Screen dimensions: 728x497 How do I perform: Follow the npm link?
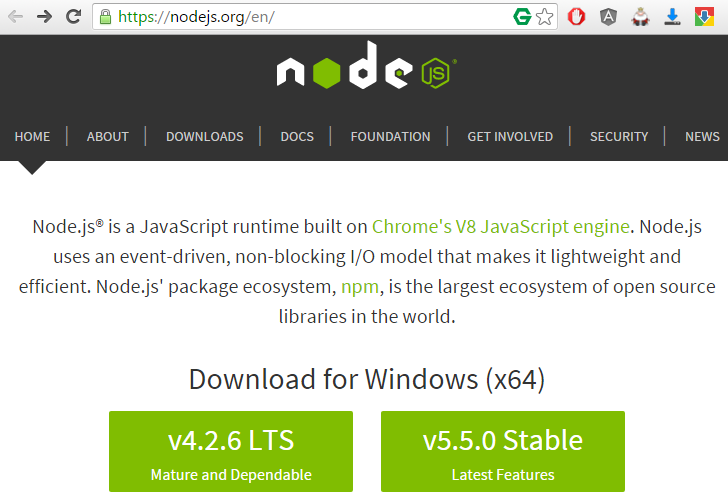[x=360, y=287]
